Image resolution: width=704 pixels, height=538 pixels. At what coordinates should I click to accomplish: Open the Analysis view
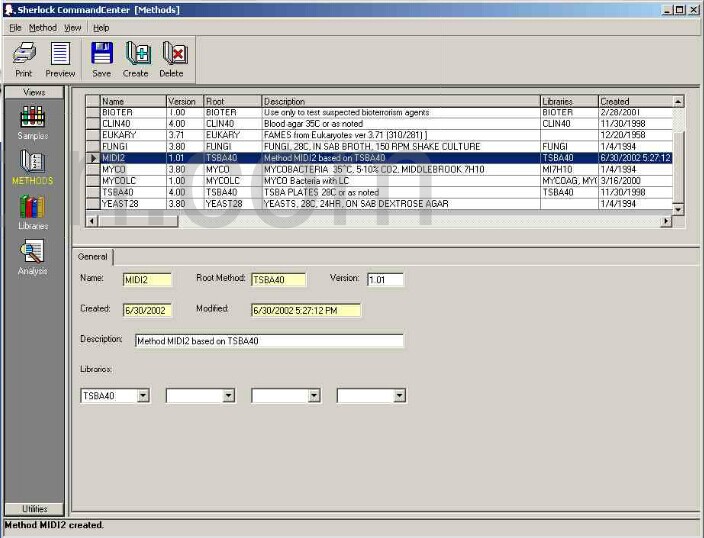[x=32, y=257]
